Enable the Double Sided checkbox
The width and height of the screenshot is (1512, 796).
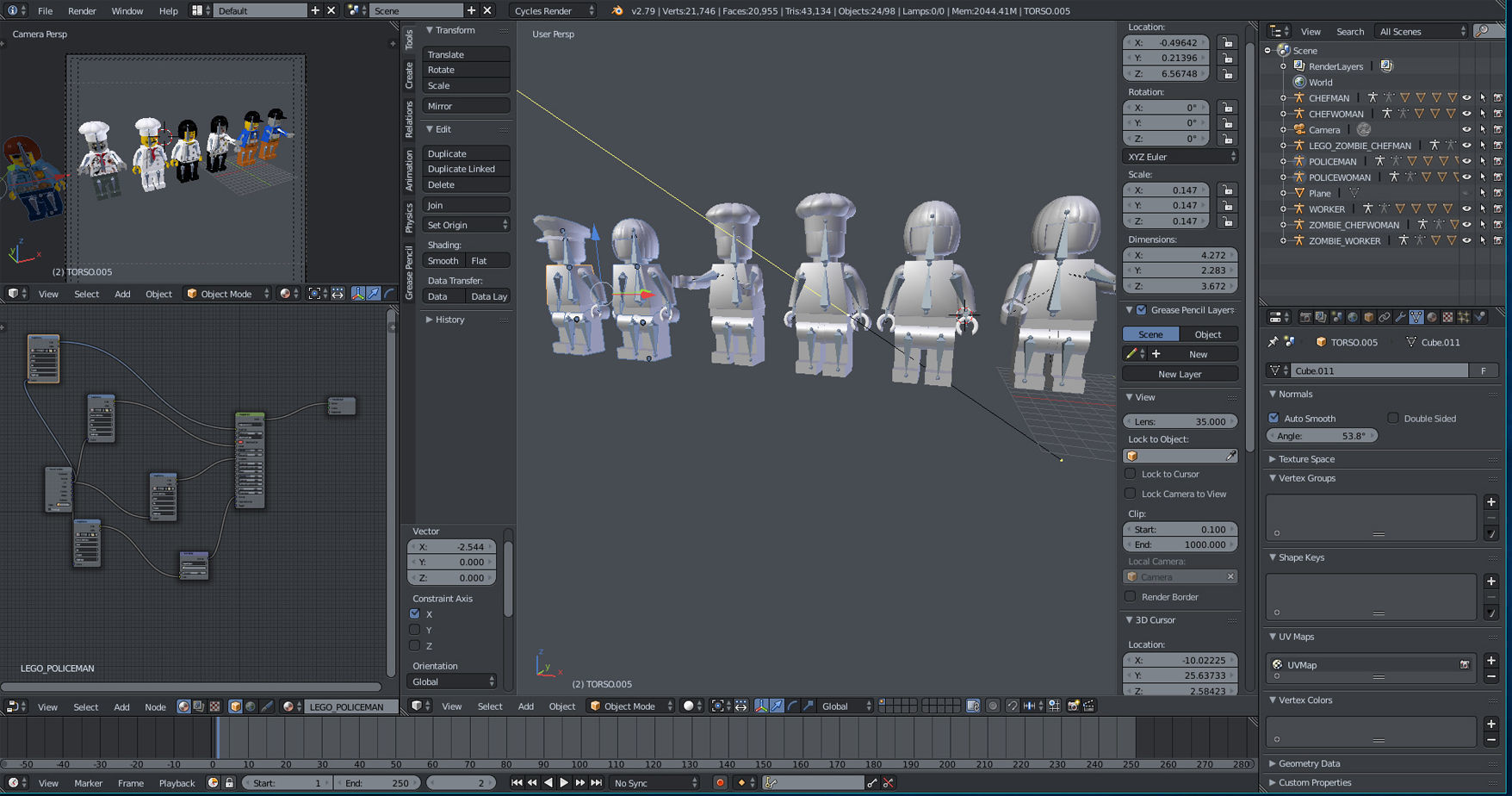1392,418
